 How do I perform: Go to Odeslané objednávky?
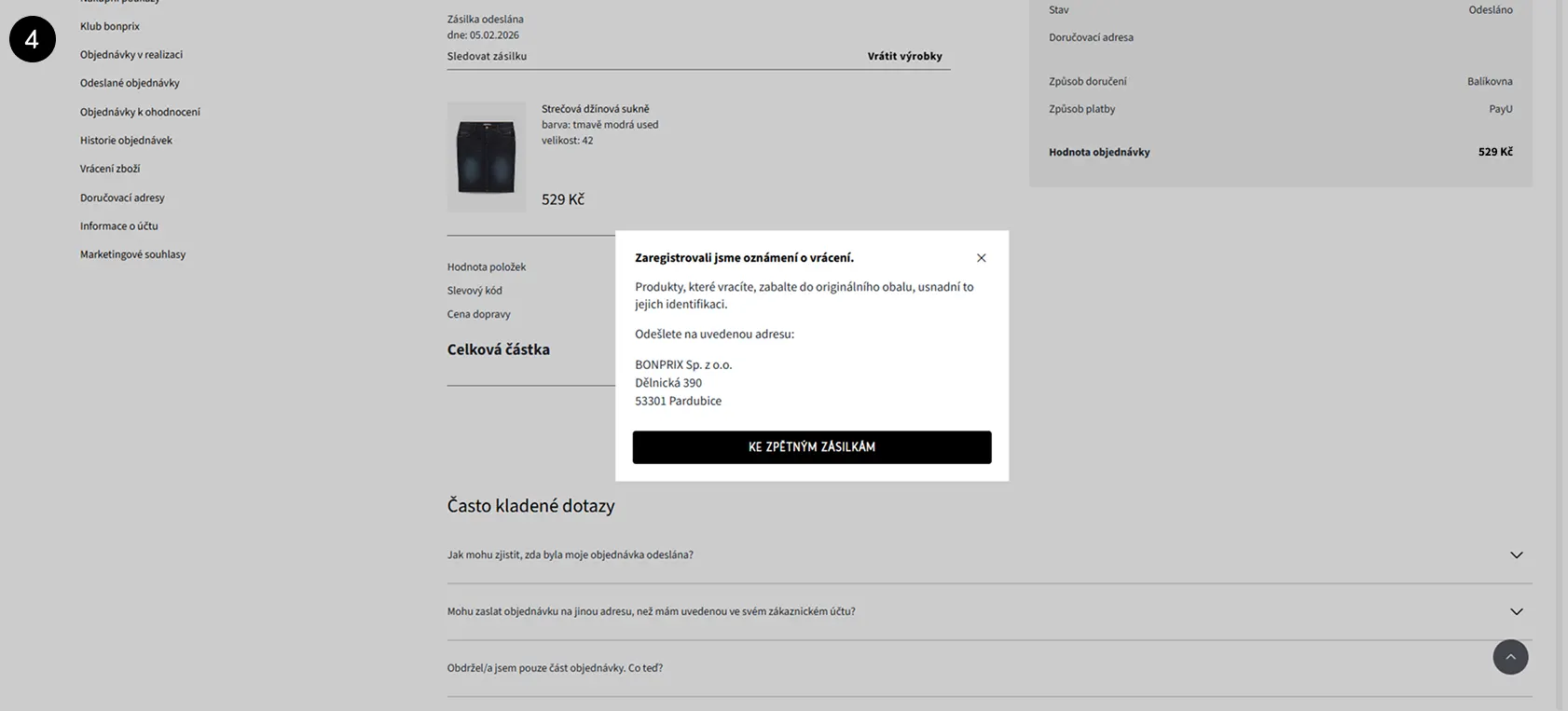pyautogui.click(x=130, y=83)
